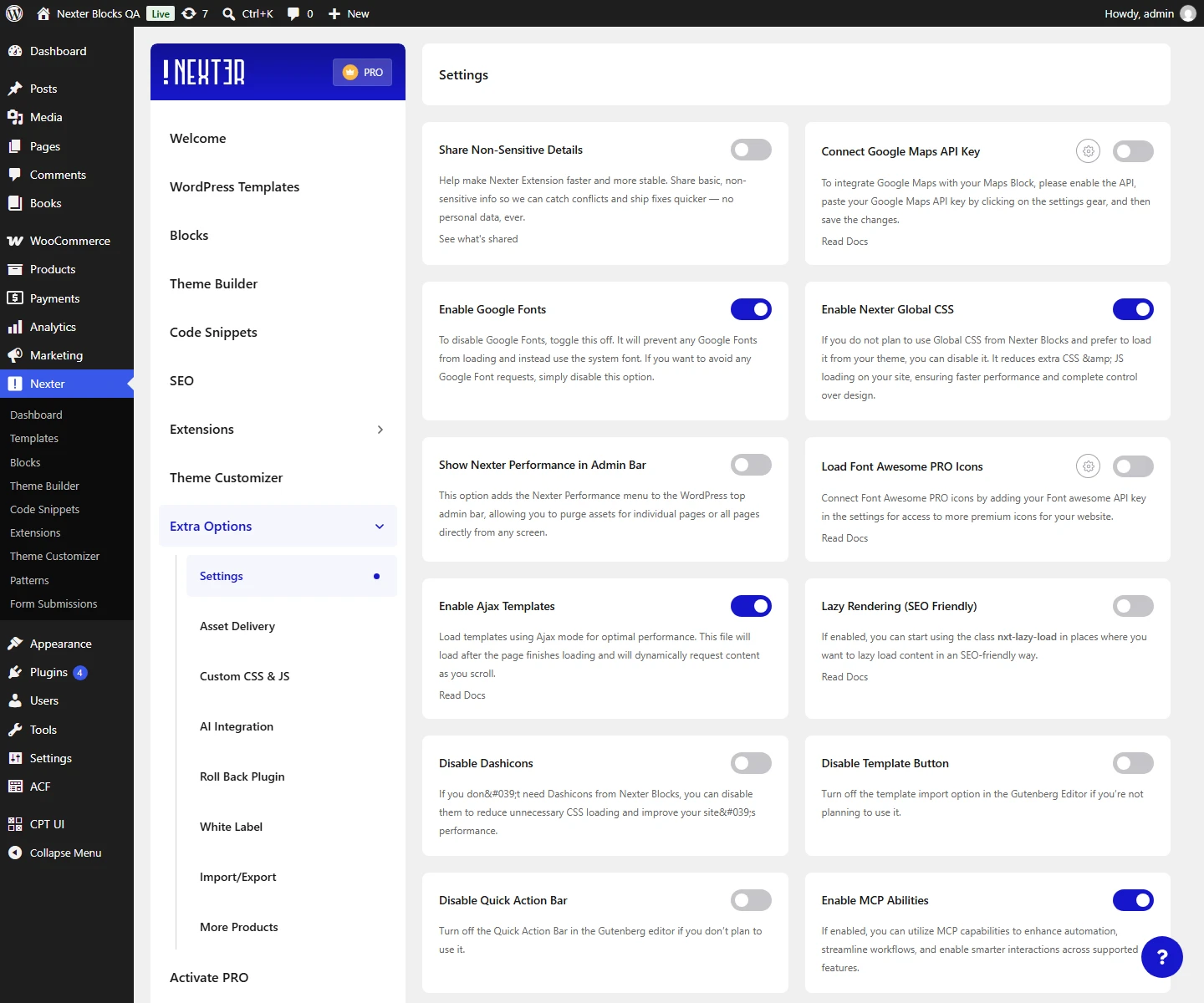Turn off Enable Nexter Global CSS toggle
Image resolution: width=1204 pixels, height=1003 pixels.
pyautogui.click(x=1133, y=309)
